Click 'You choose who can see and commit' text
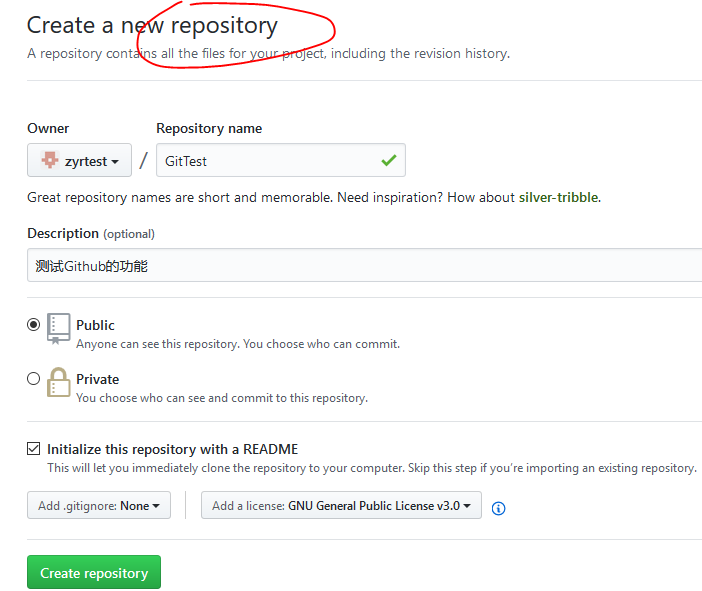 pyautogui.click(x=222, y=398)
